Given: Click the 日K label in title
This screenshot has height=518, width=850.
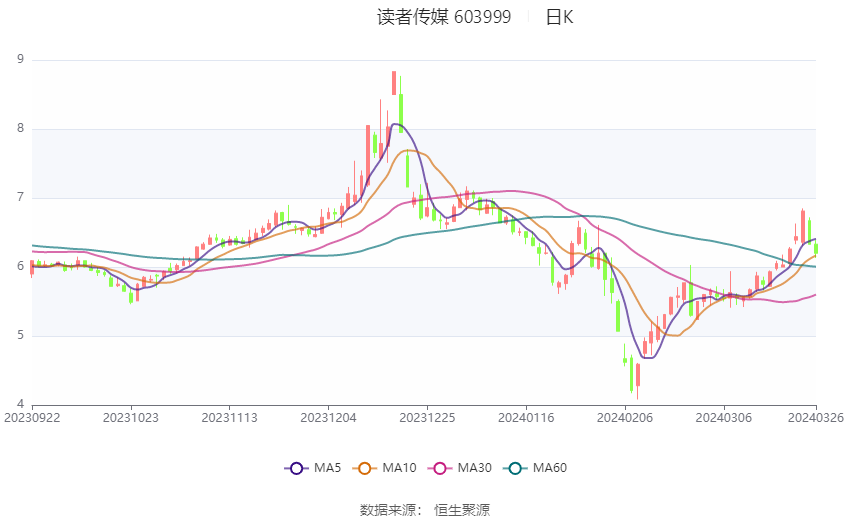Looking at the screenshot, I should (x=559, y=17).
